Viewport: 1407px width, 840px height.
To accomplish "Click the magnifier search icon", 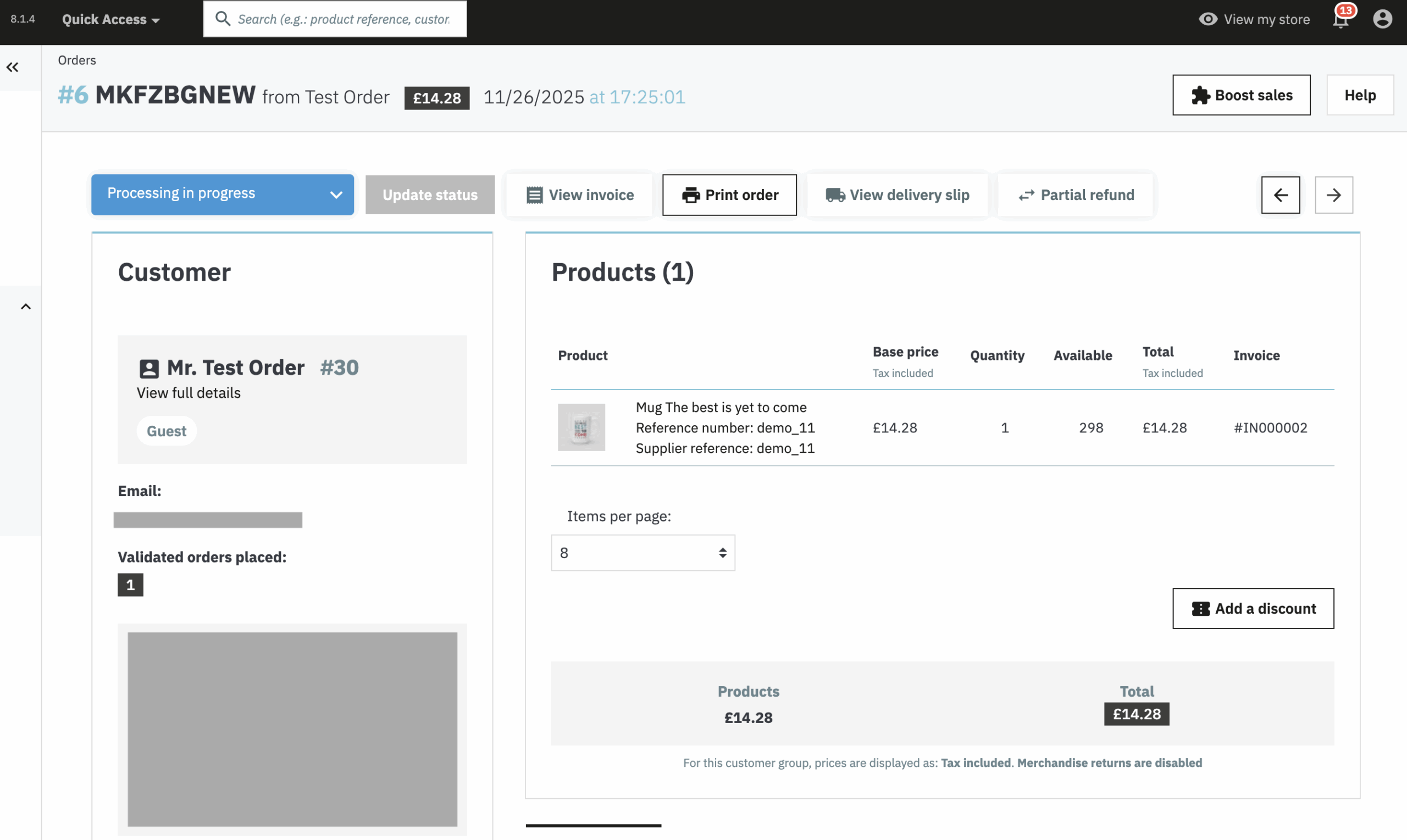I will click(223, 19).
